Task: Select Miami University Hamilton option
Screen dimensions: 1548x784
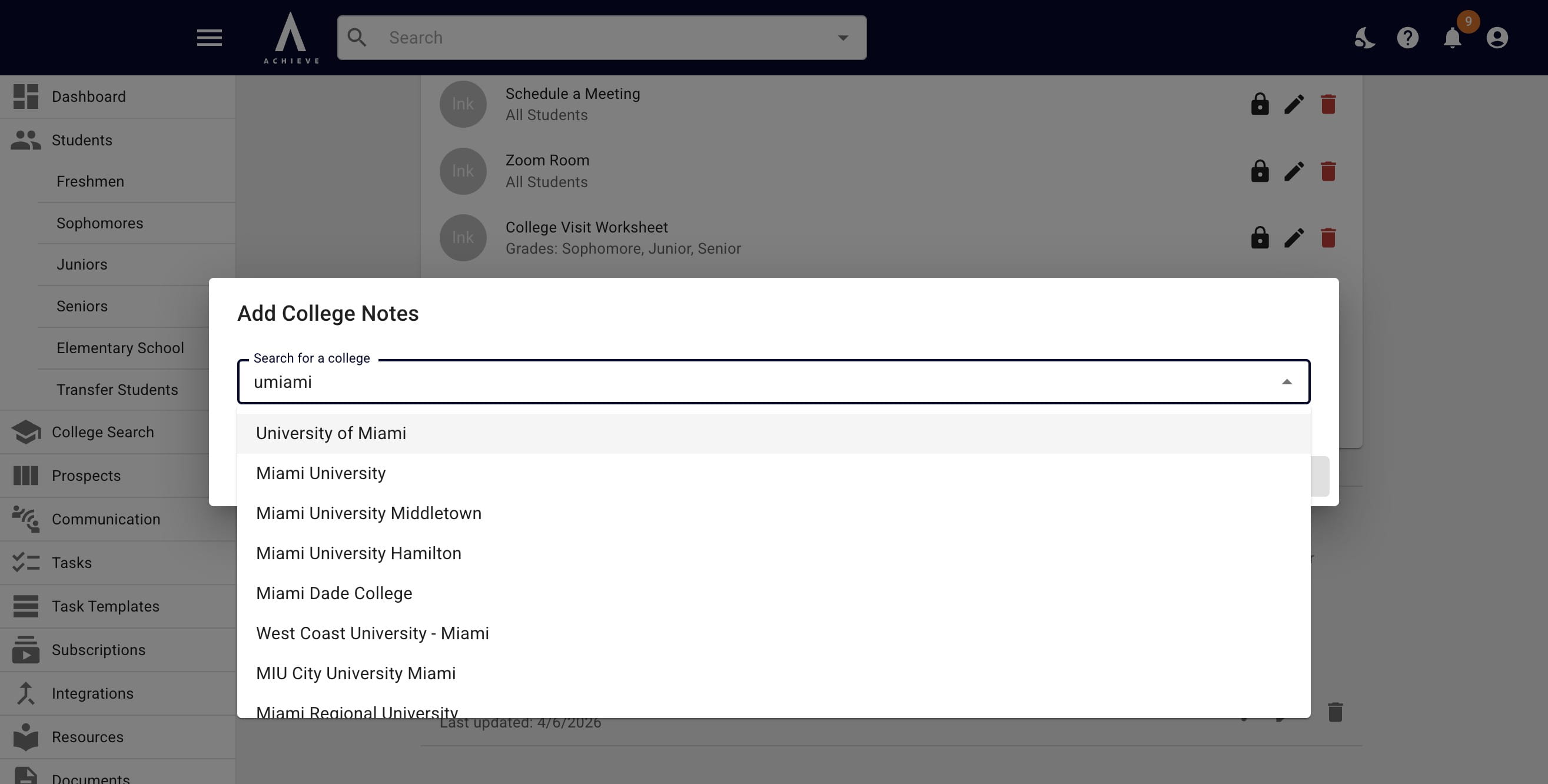Action: (x=773, y=553)
